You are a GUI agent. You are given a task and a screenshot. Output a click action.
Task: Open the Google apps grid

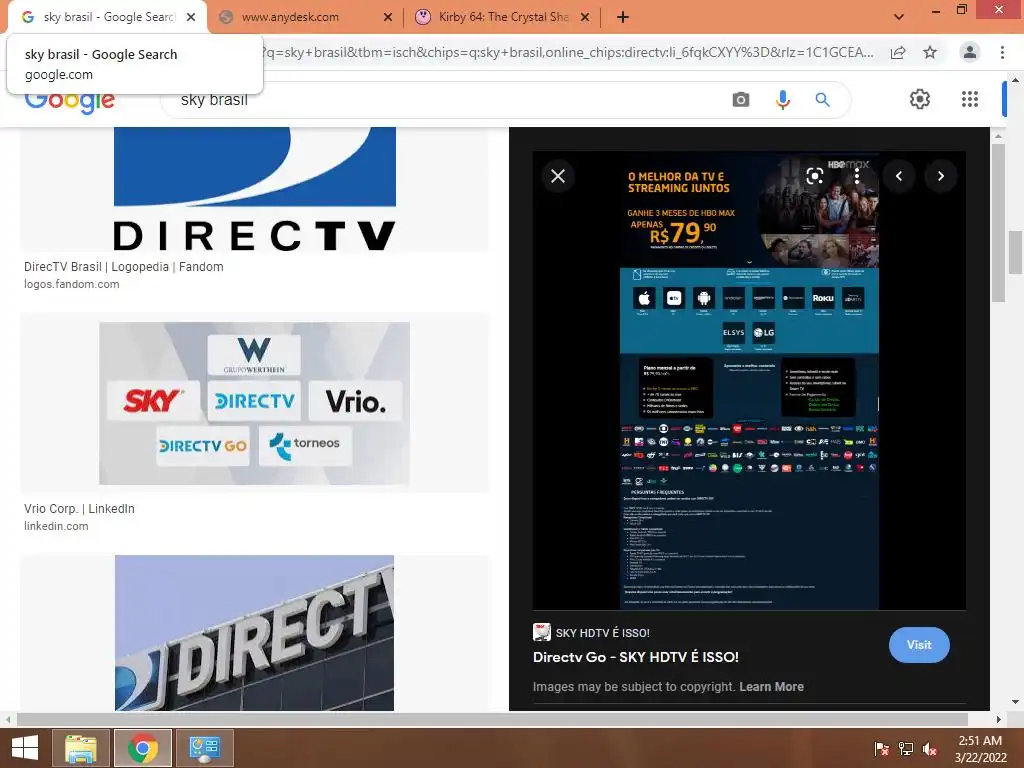point(970,99)
